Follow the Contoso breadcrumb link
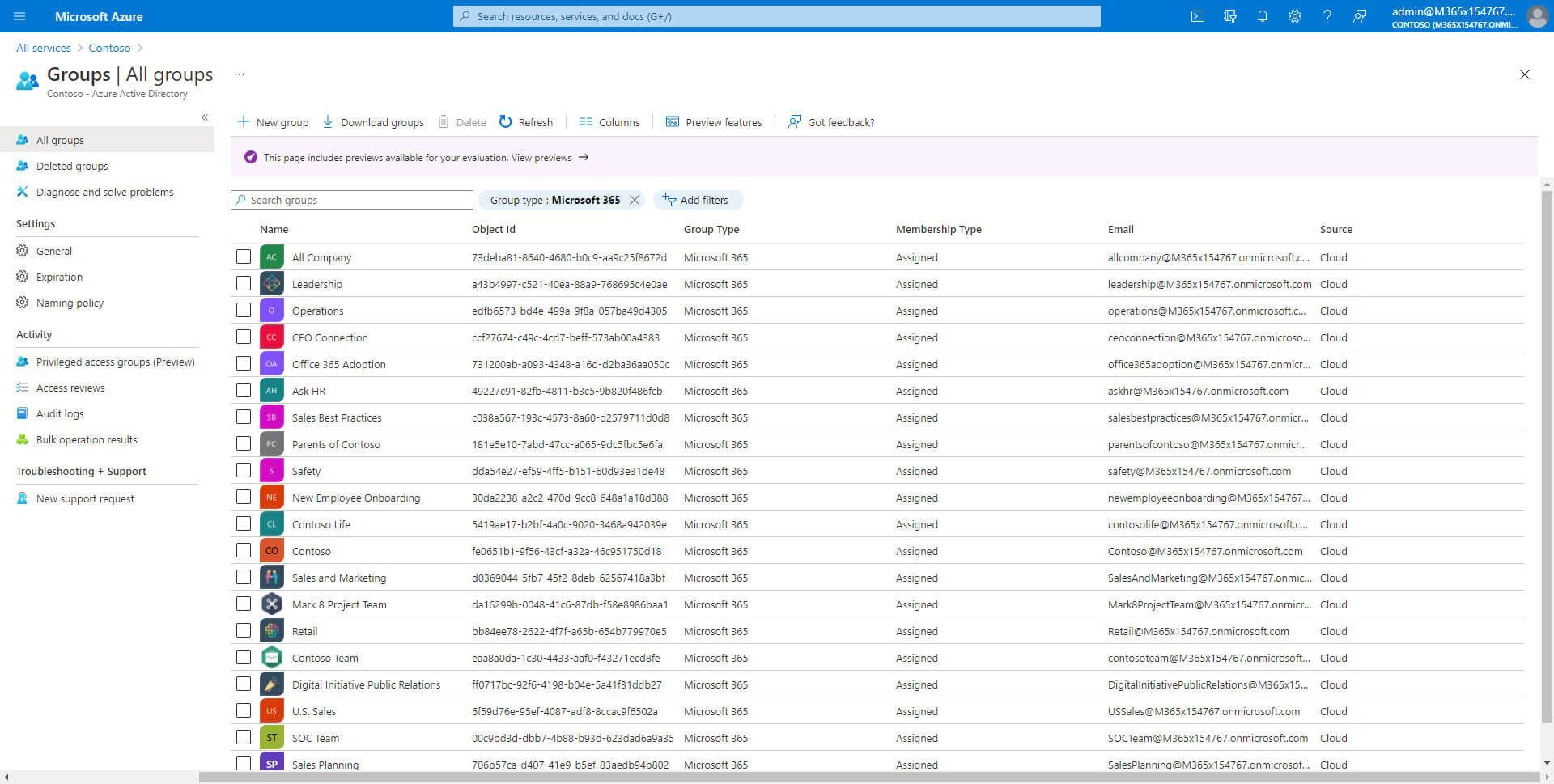This screenshot has height=784, width=1554. [109, 48]
